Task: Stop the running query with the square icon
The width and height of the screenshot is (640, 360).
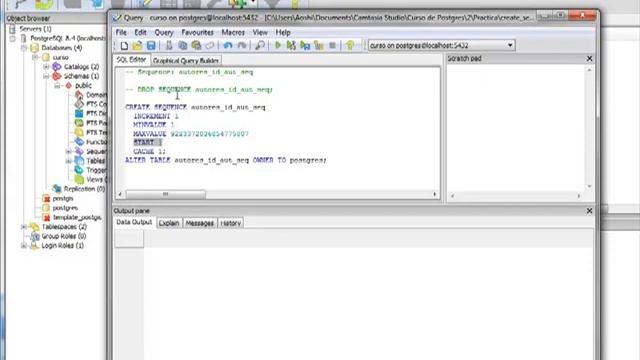Action: (x=332, y=46)
